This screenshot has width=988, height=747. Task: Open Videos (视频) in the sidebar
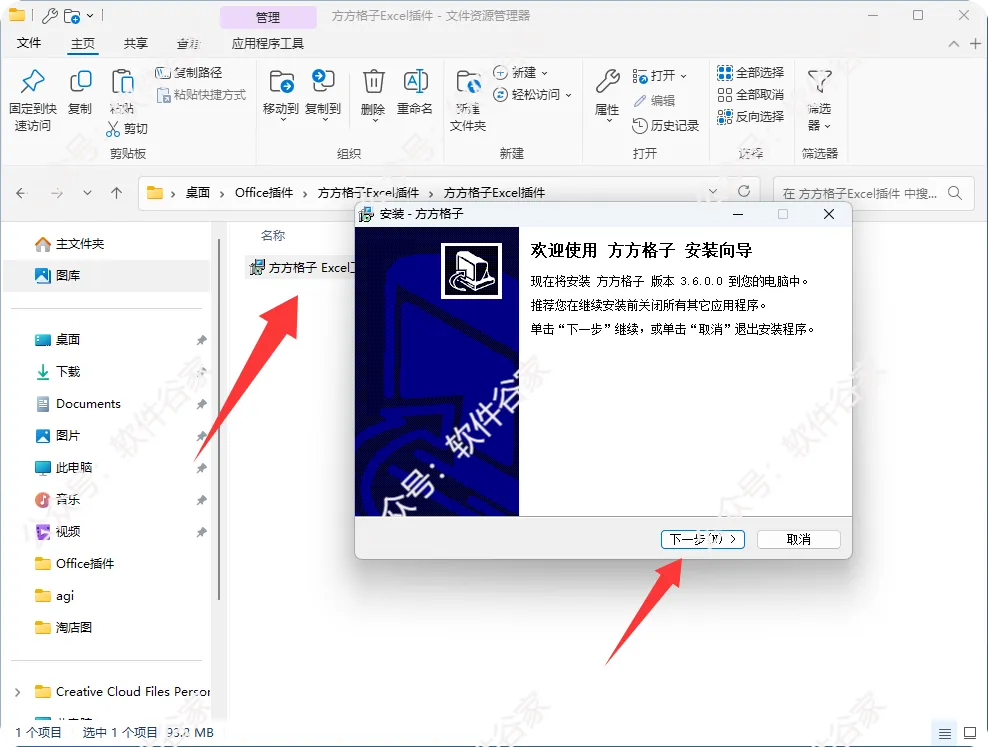click(x=57, y=532)
